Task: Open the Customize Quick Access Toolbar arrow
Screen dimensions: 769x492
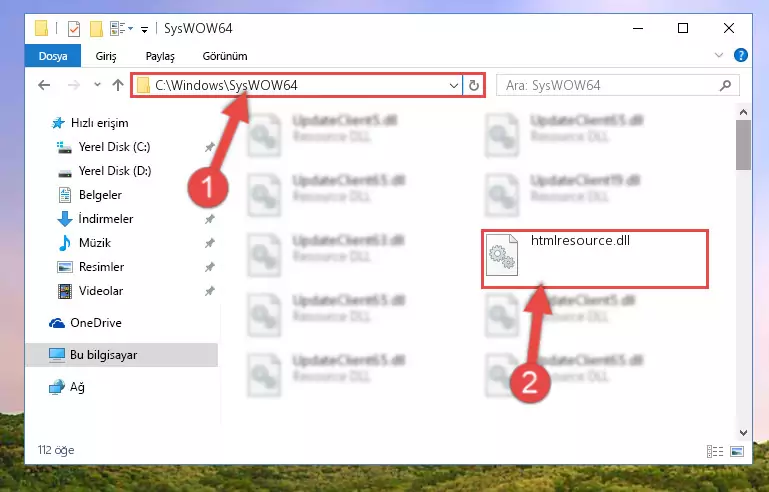Action: [x=144, y=29]
